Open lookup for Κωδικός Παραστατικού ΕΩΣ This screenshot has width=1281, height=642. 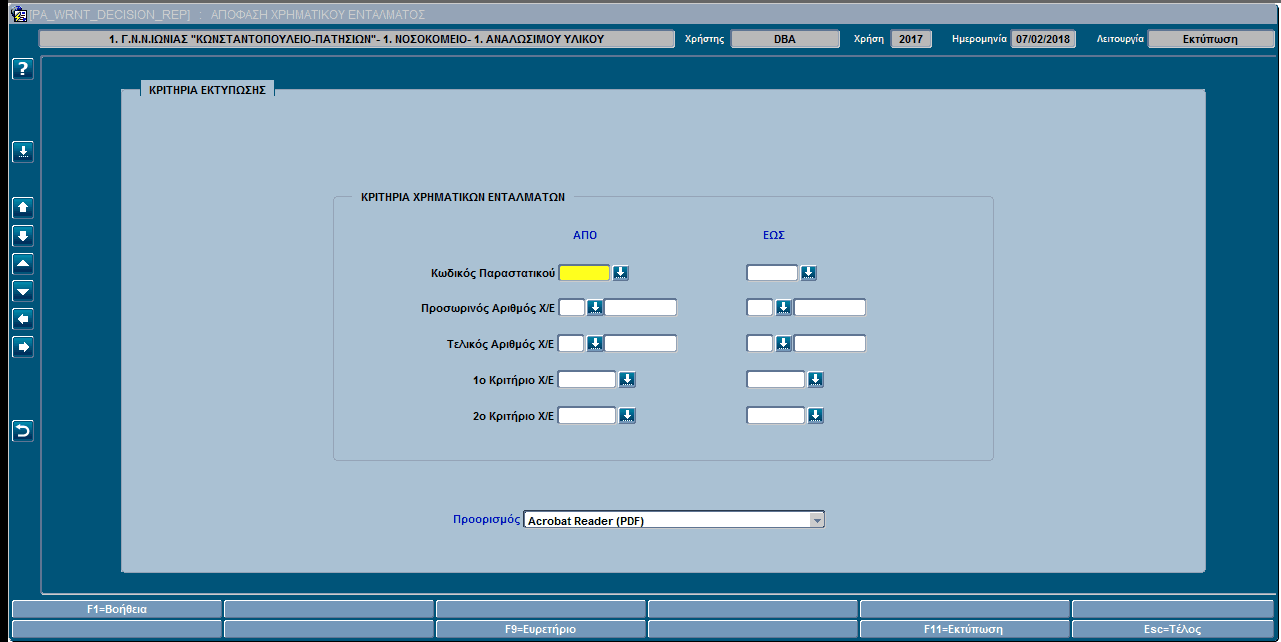point(808,272)
